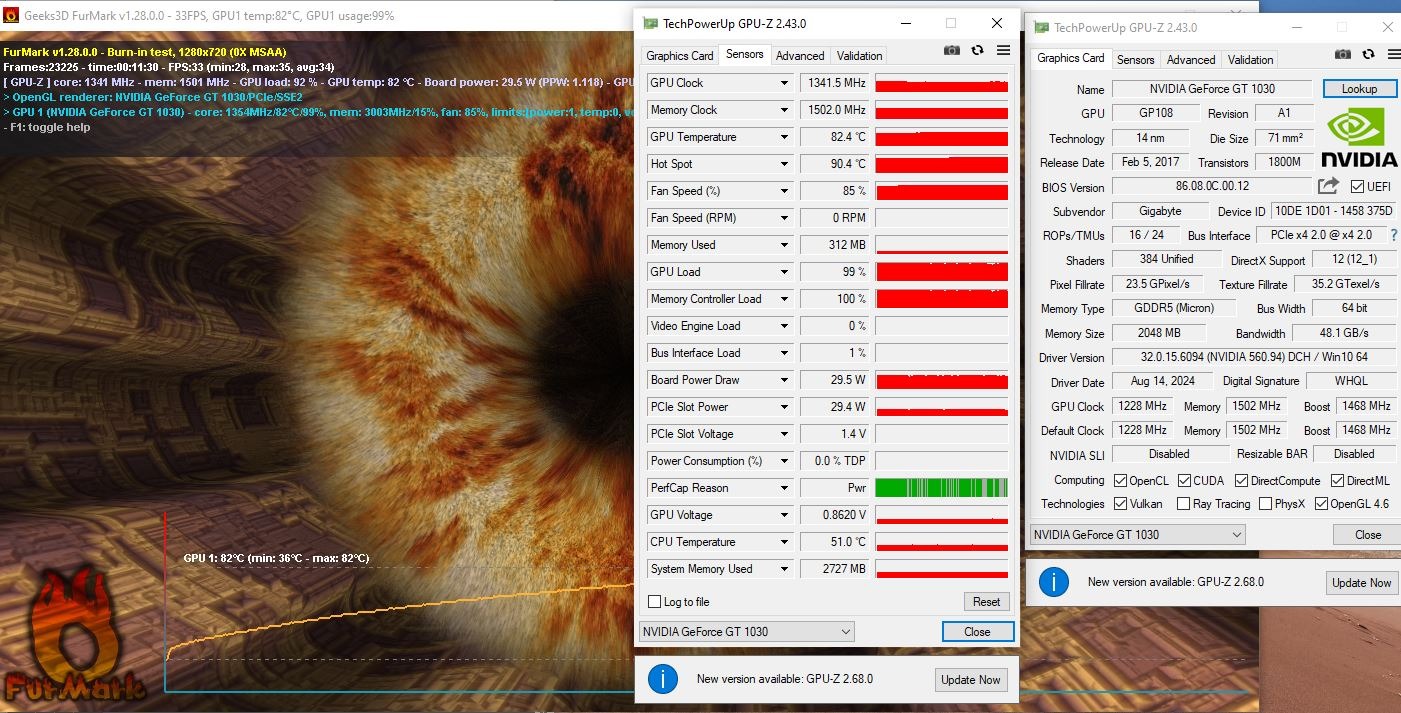Click the Board Power Draw value 29.5 W
Image resolution: width=1401 pixels, height=713 pixels.
click(836, 380)
